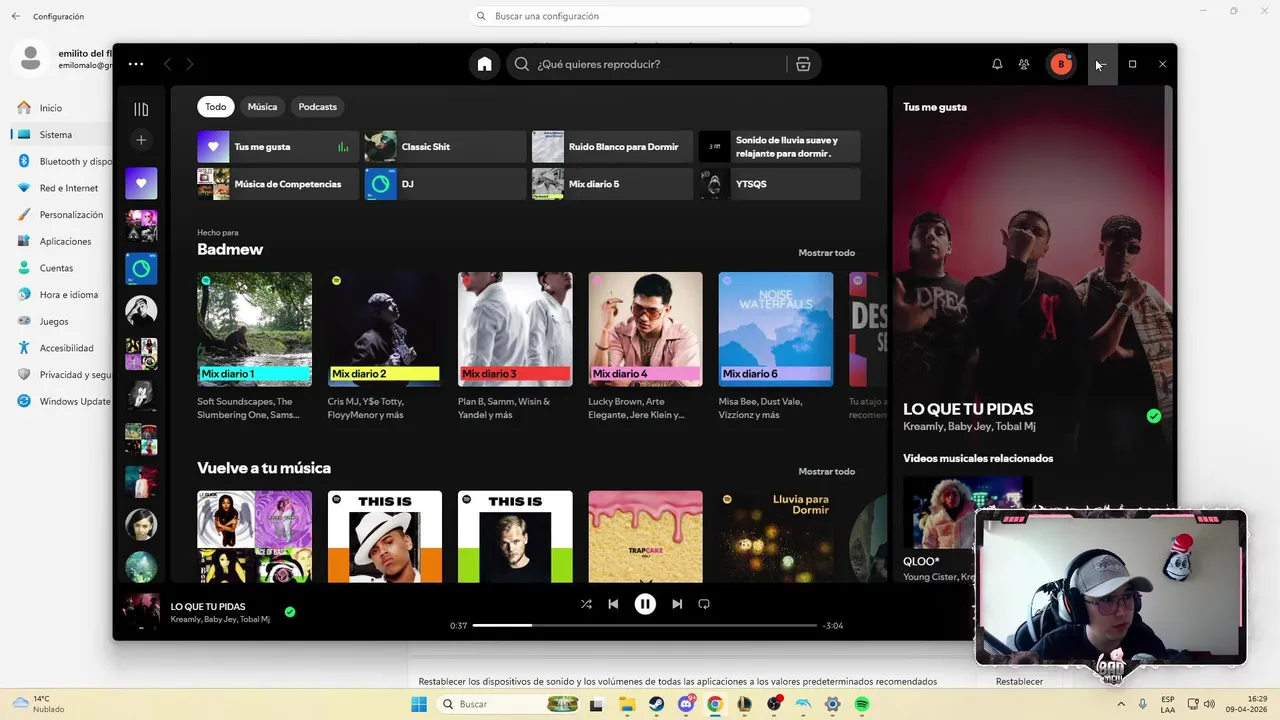This screenshot has height=720, width=1280.
Task: Open the YTSQS playlist tile
Action: click(x=779, y=184)
